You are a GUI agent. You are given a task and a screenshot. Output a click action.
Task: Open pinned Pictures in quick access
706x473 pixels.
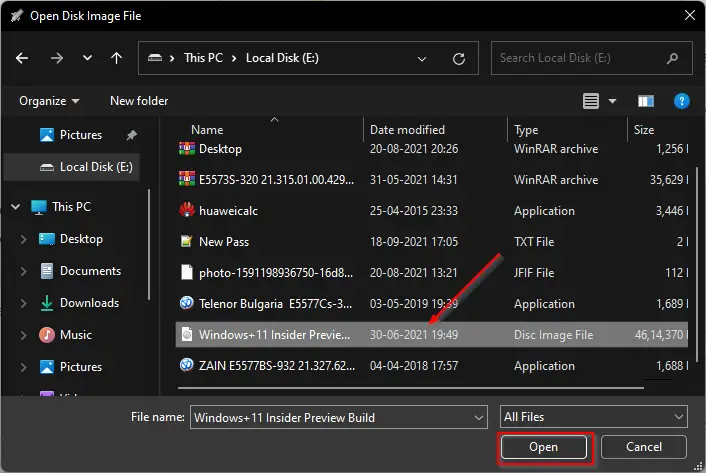[x=81, y=135]
